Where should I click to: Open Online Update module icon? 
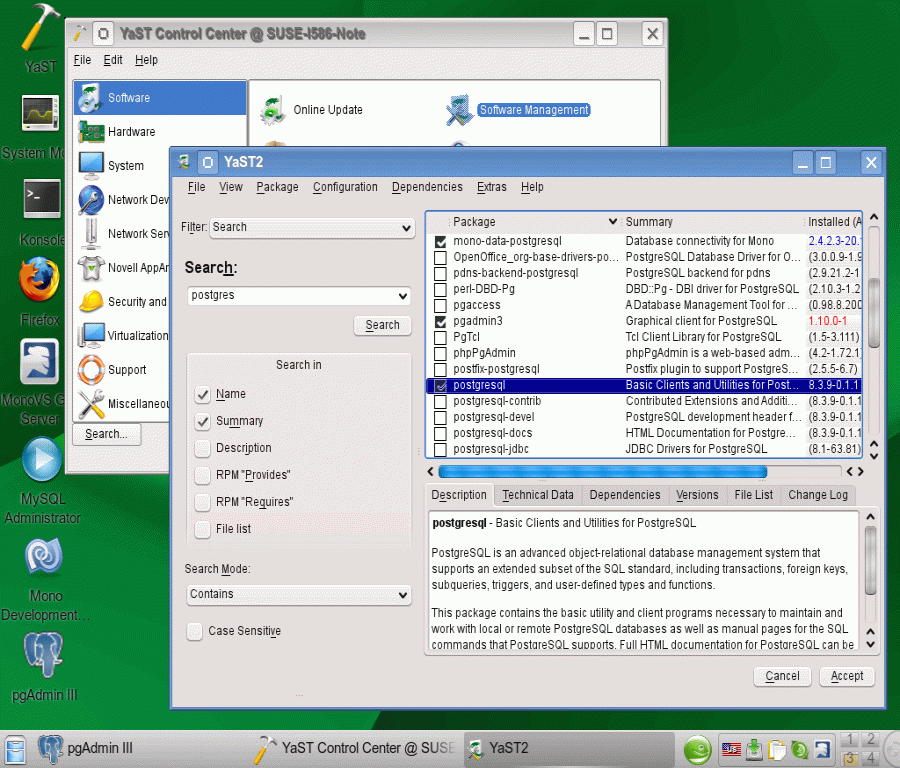point(273,110)
